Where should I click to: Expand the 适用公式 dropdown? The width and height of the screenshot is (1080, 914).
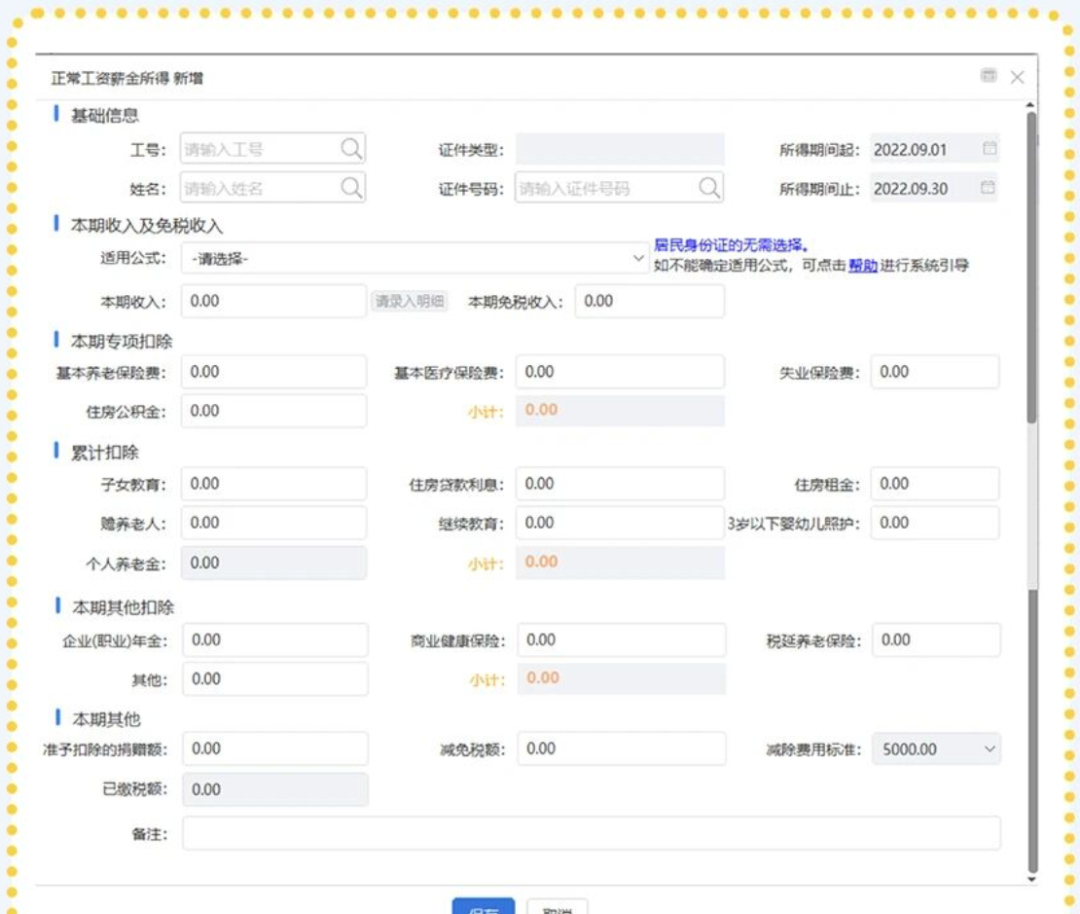pos(639,258)
